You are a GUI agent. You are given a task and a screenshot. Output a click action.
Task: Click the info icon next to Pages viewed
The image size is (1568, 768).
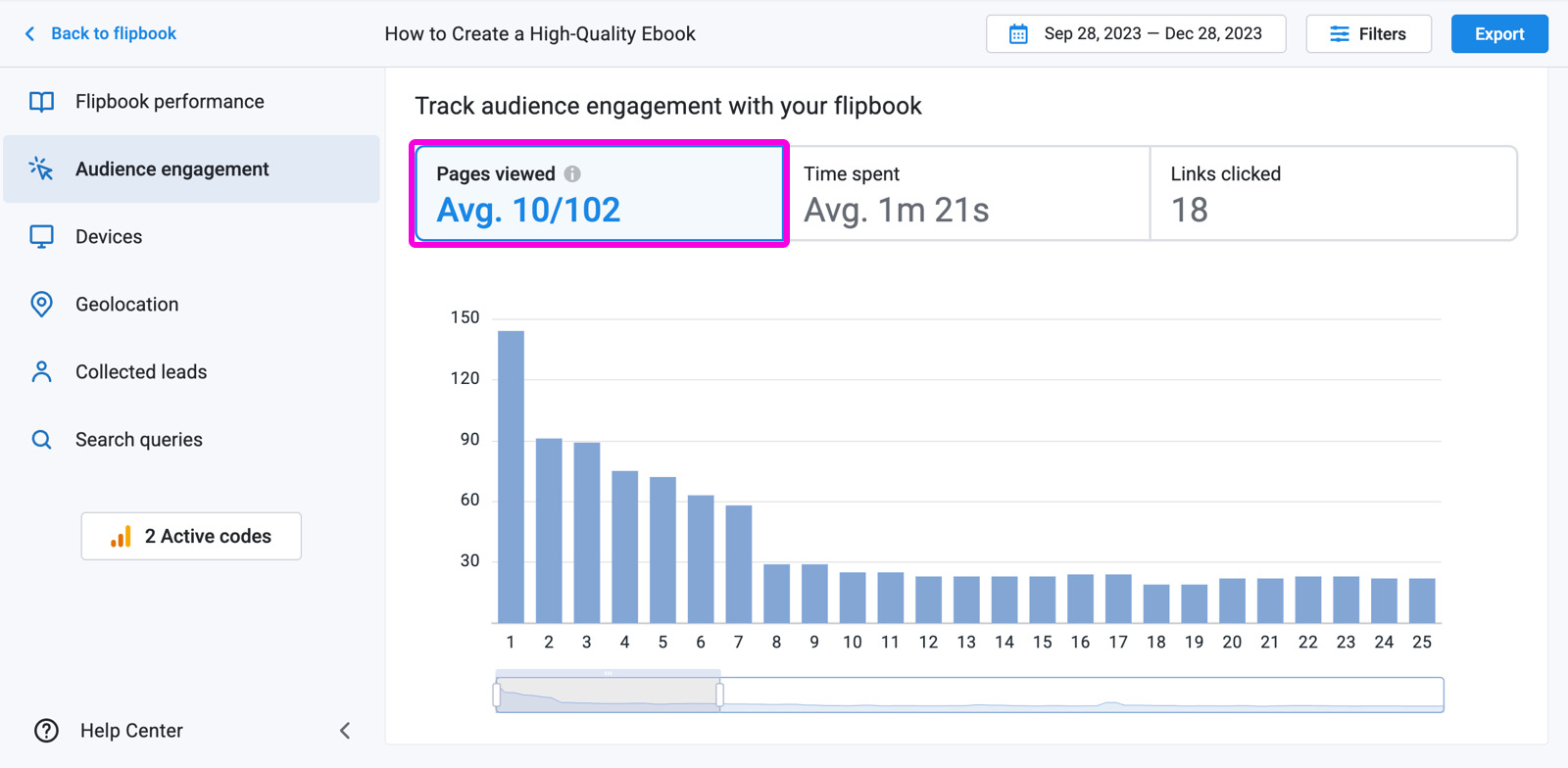click(572, 173)
